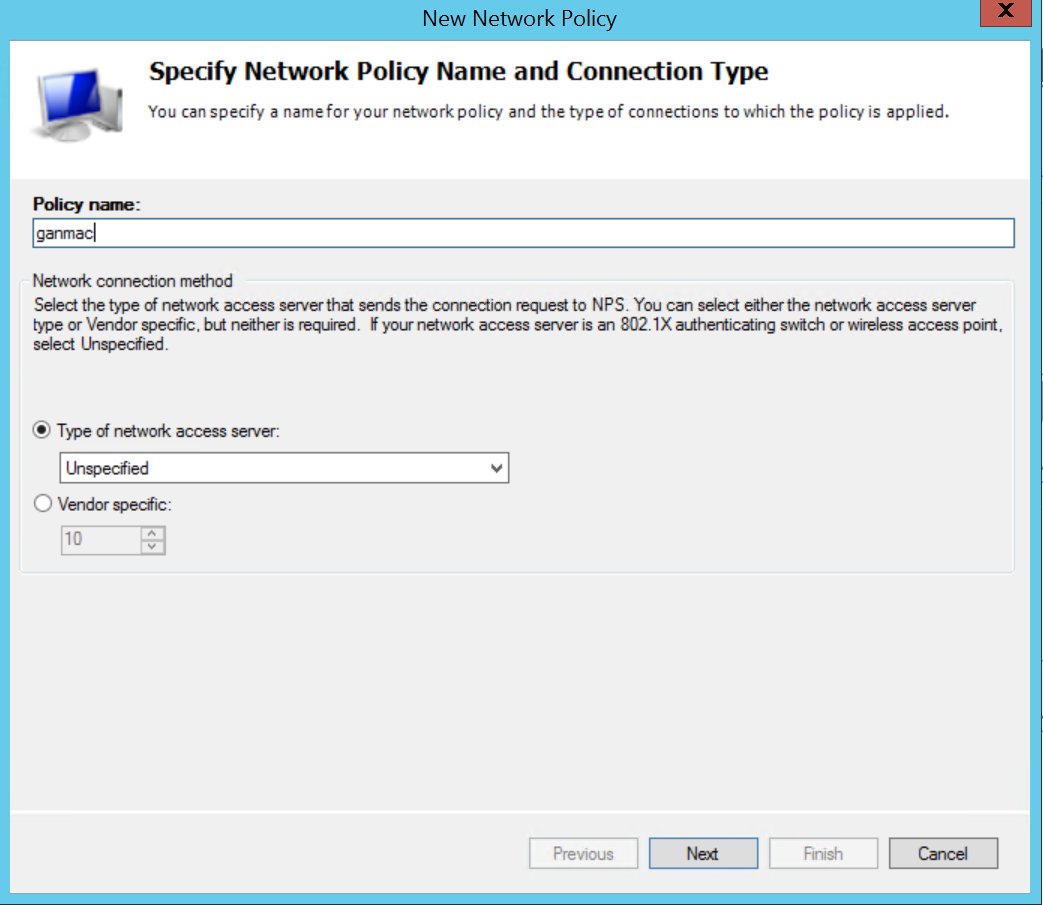Increase vendor specific value with up arrow
1043x905 pixels.
(152, 533)
